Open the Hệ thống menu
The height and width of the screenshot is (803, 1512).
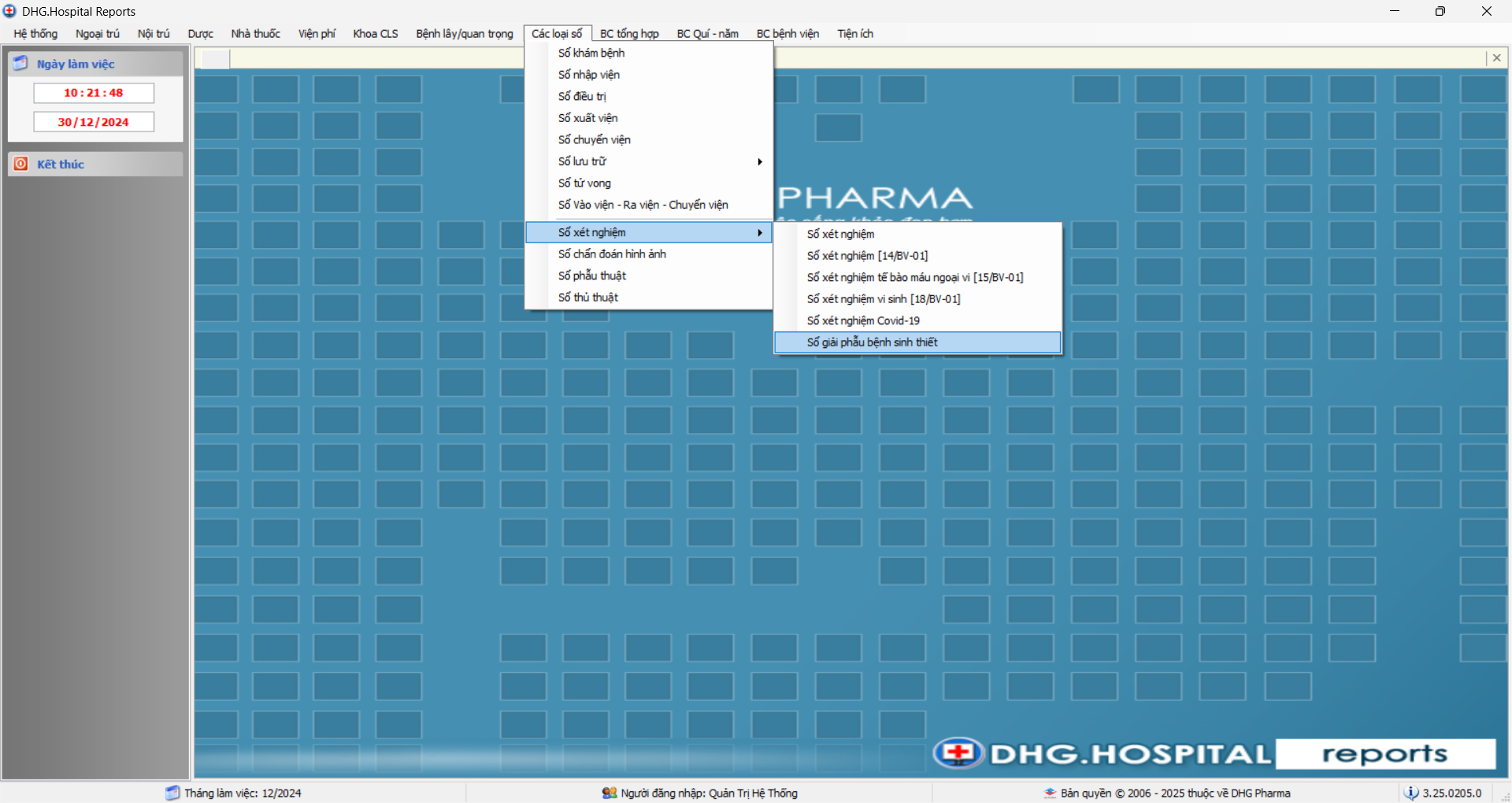click(x=35, y=34)
